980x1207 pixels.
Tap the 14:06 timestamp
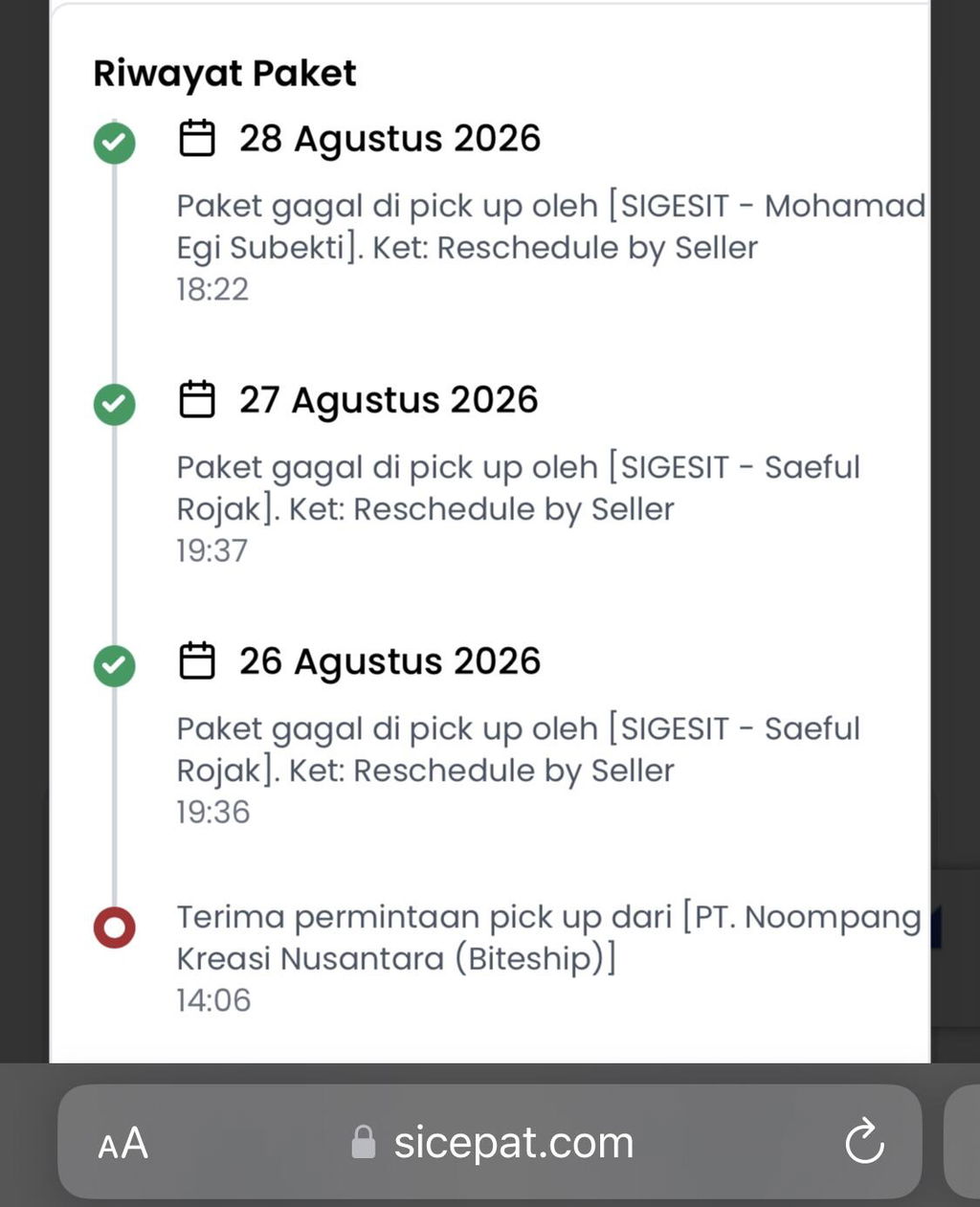tap(213, 1000)
